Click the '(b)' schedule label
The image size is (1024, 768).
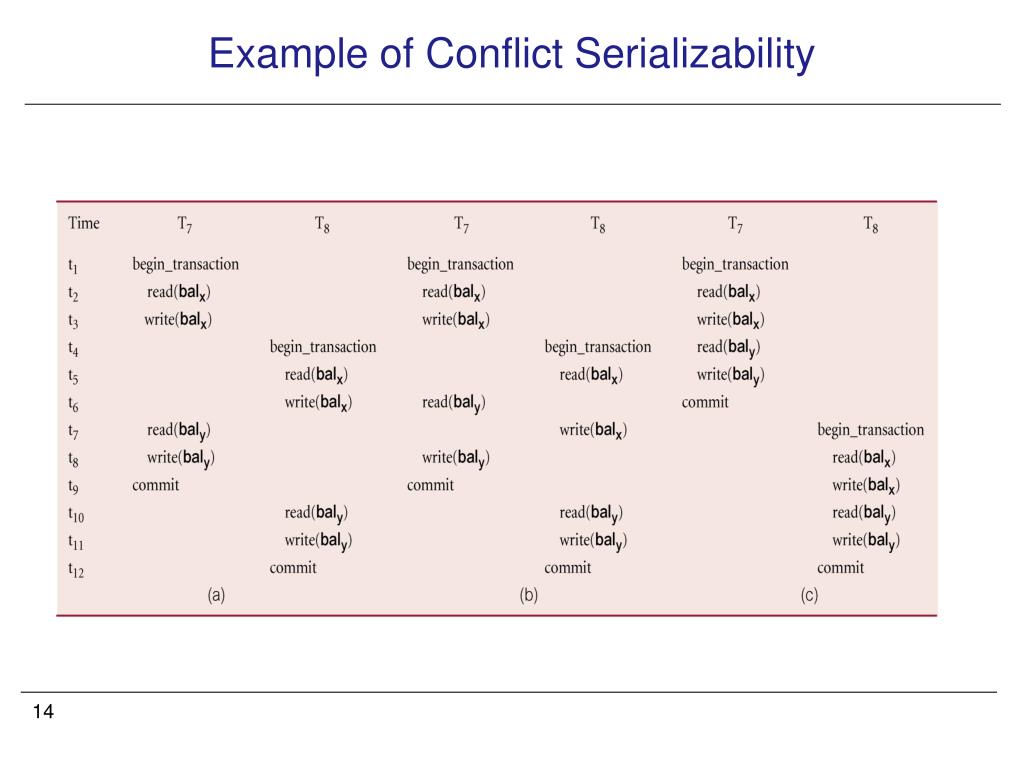(528, 595)
